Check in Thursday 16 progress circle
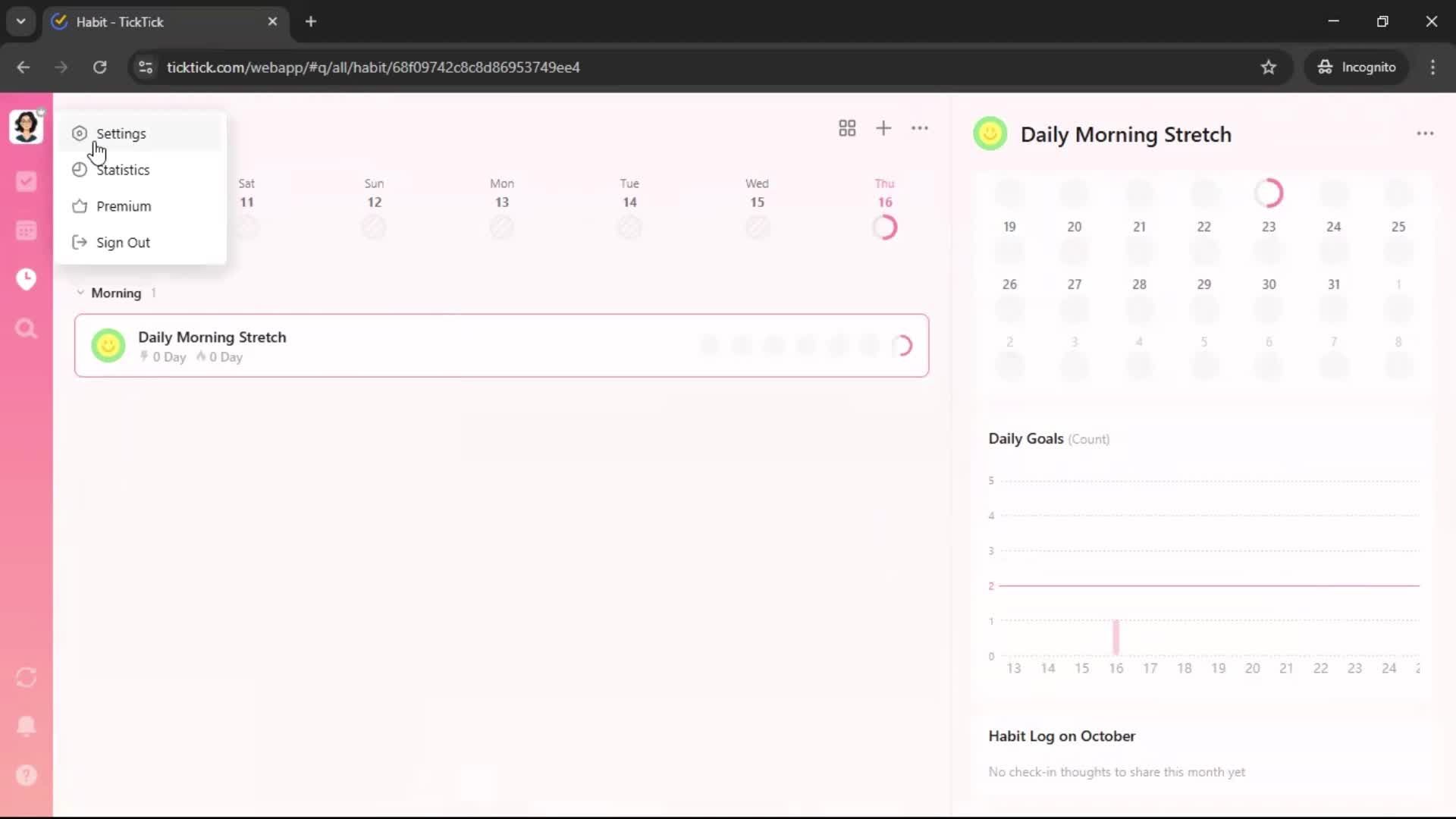The width and height of the screenshot is (1456, 819). (x=884, y=227)
